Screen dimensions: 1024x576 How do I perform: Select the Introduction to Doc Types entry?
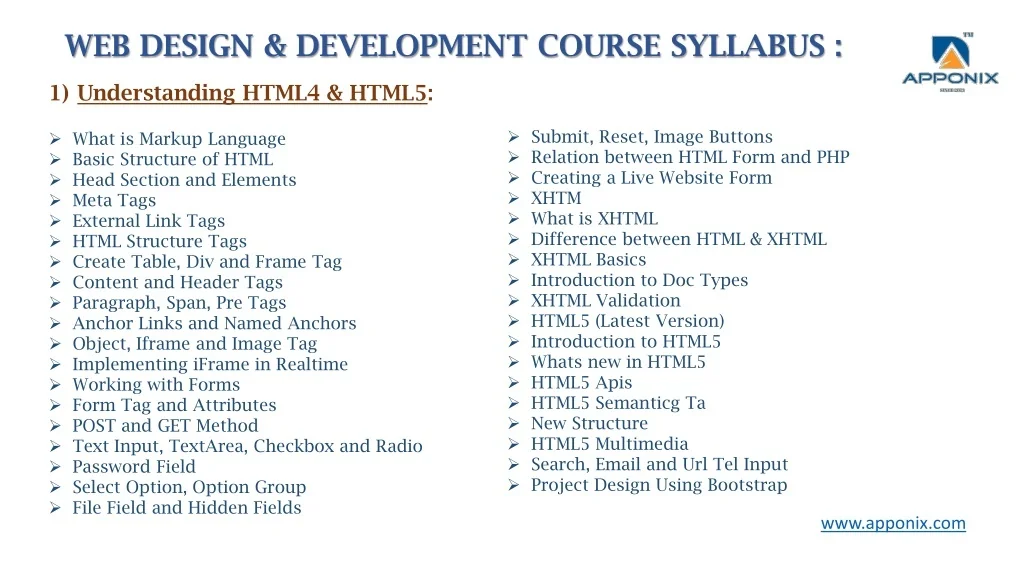click(639, 280)
